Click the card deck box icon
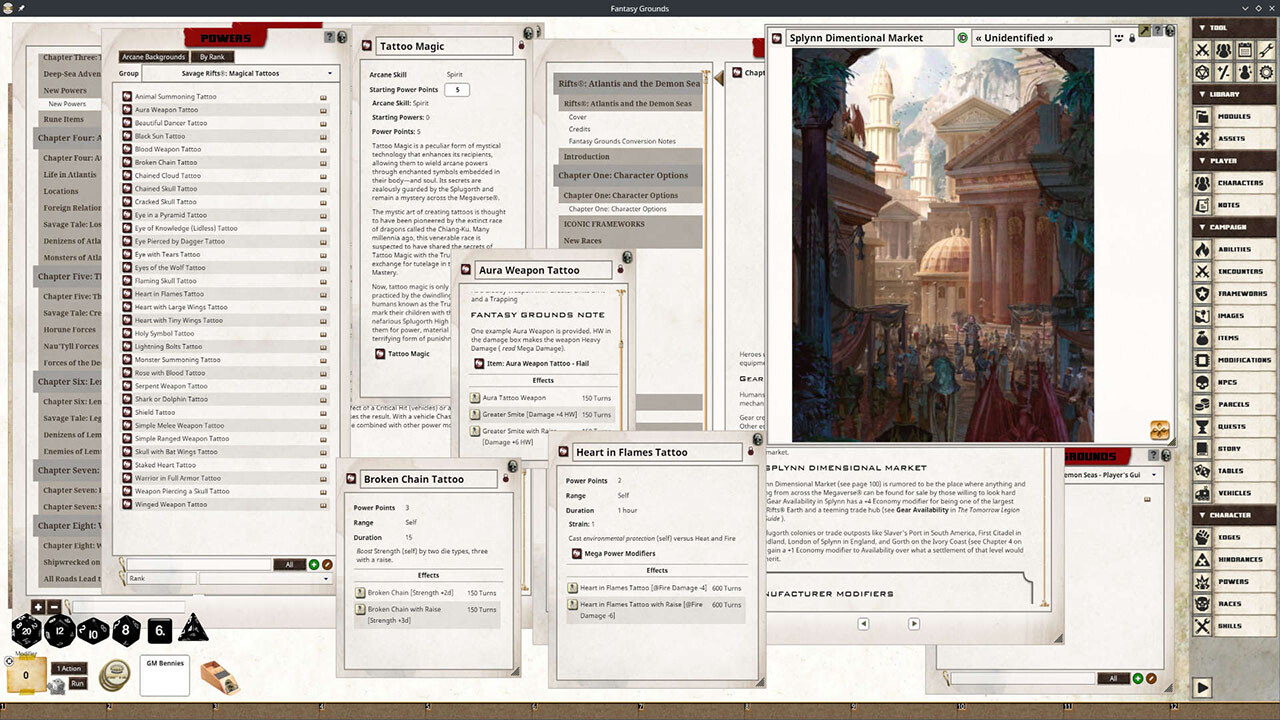This screenshot has width=1280, height=720. pyautogui.click(x=219, y=677)
